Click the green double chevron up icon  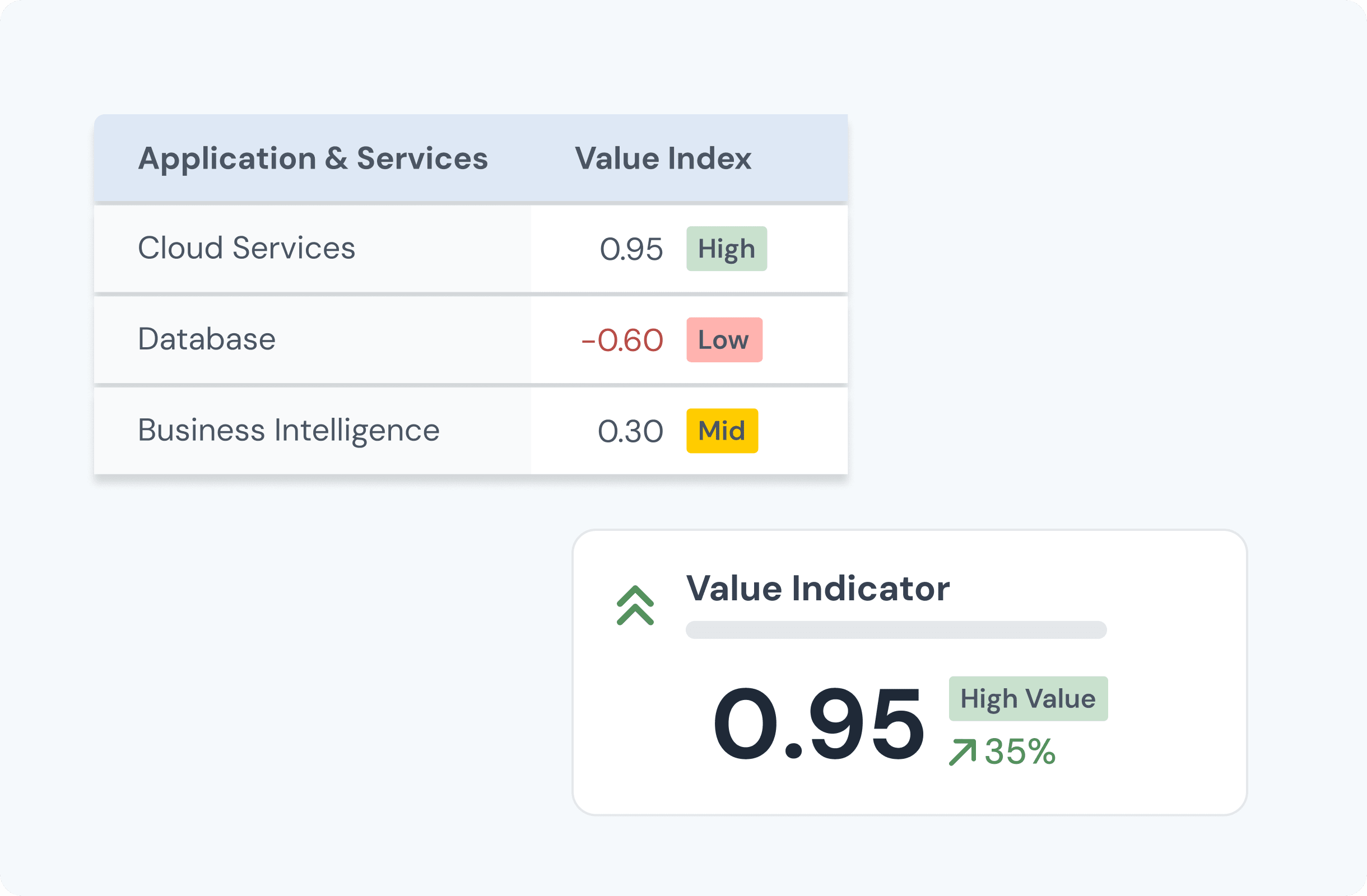[635, 605]
